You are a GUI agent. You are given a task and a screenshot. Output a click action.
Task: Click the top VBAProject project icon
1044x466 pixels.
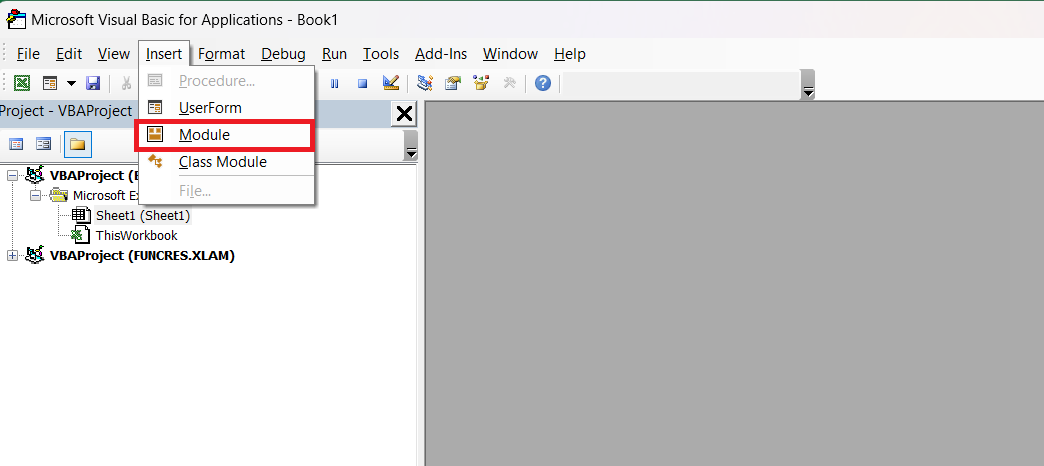pos(35,175)
